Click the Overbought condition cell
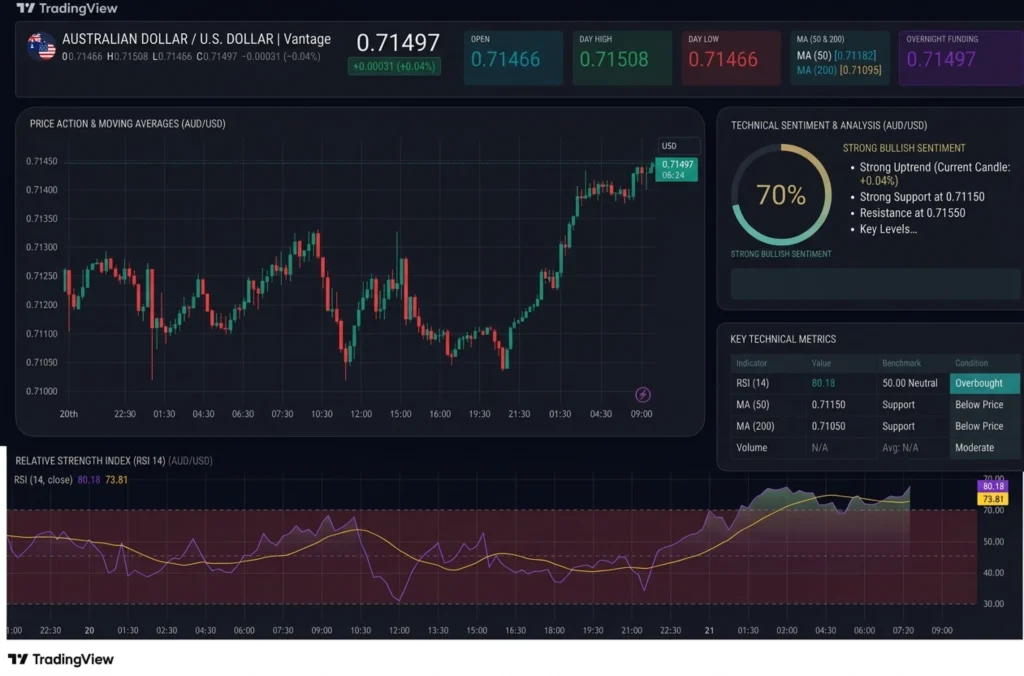The height and width of the screenshot is (676, 1024). point(984,383)
